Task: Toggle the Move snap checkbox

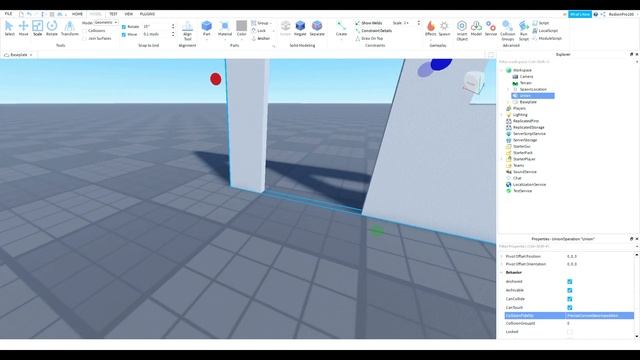Action: click(124, 35)
